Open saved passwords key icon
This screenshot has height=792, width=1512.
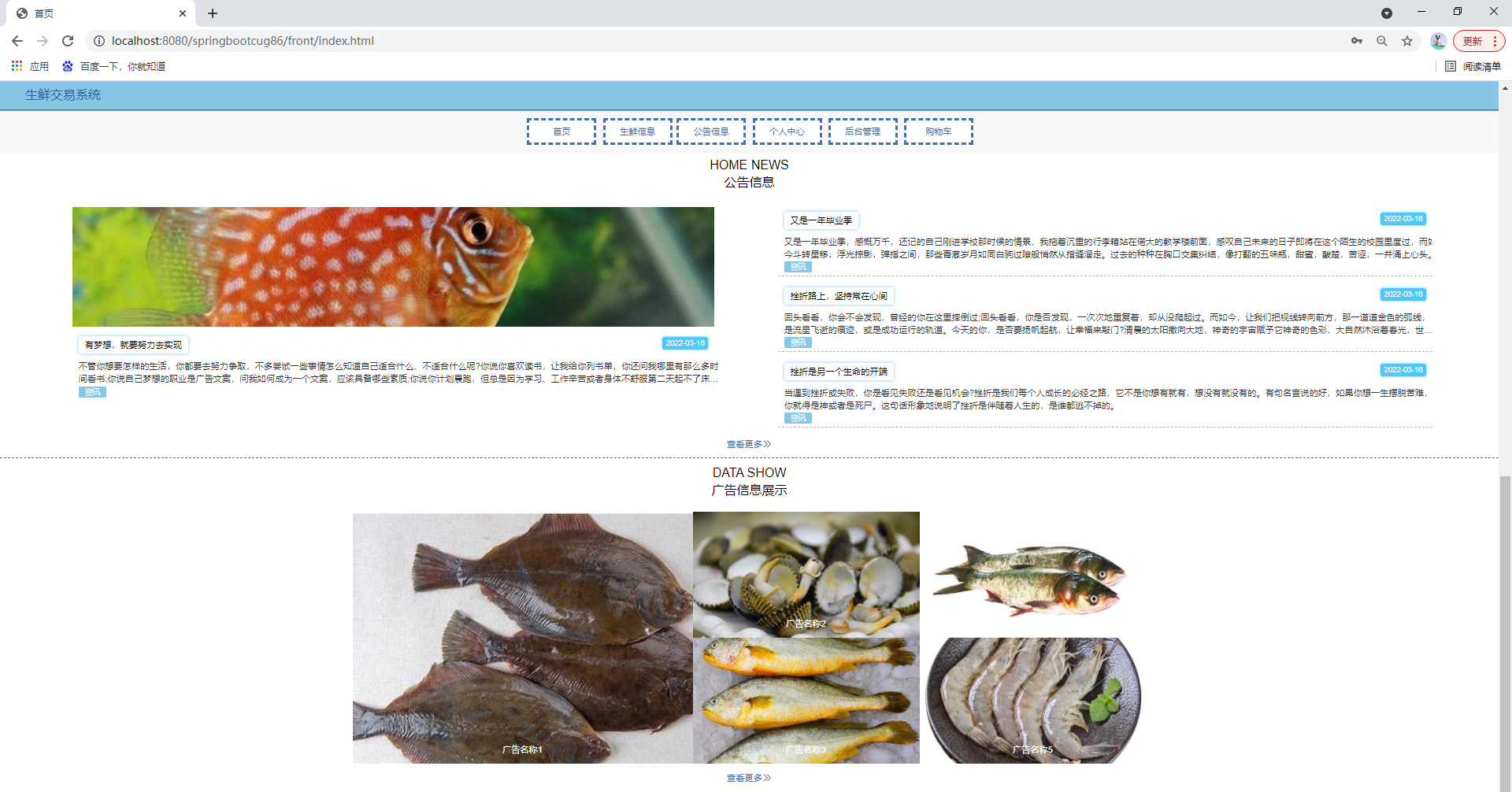point(1357,41)
